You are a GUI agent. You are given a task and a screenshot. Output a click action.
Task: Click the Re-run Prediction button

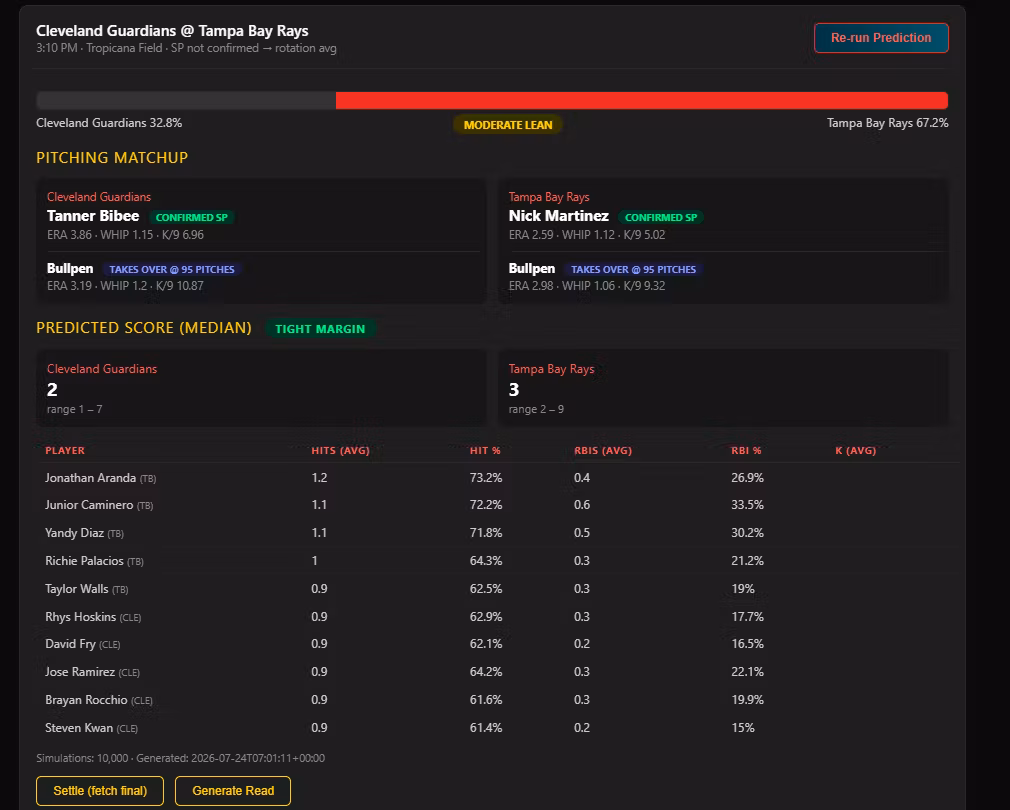pyautogui.click(x=881, y=38)
